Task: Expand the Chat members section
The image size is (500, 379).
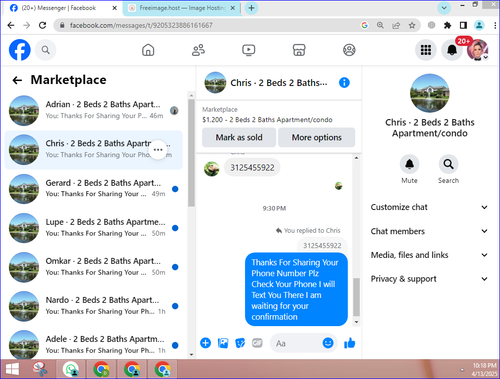Action: click(429, 231)
